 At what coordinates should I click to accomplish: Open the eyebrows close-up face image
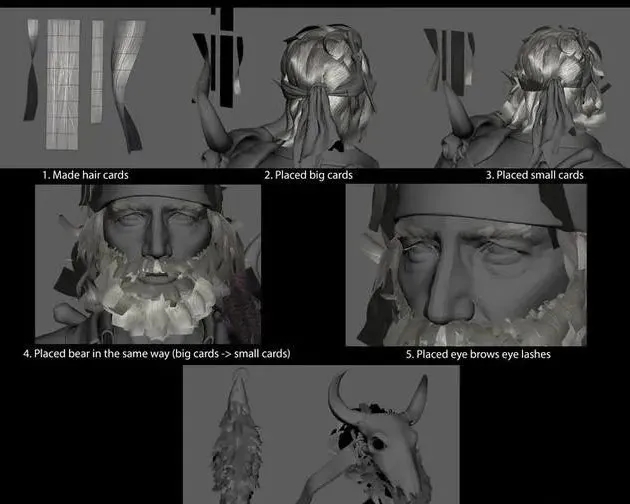pyautogui.click(x=466, y=265)
